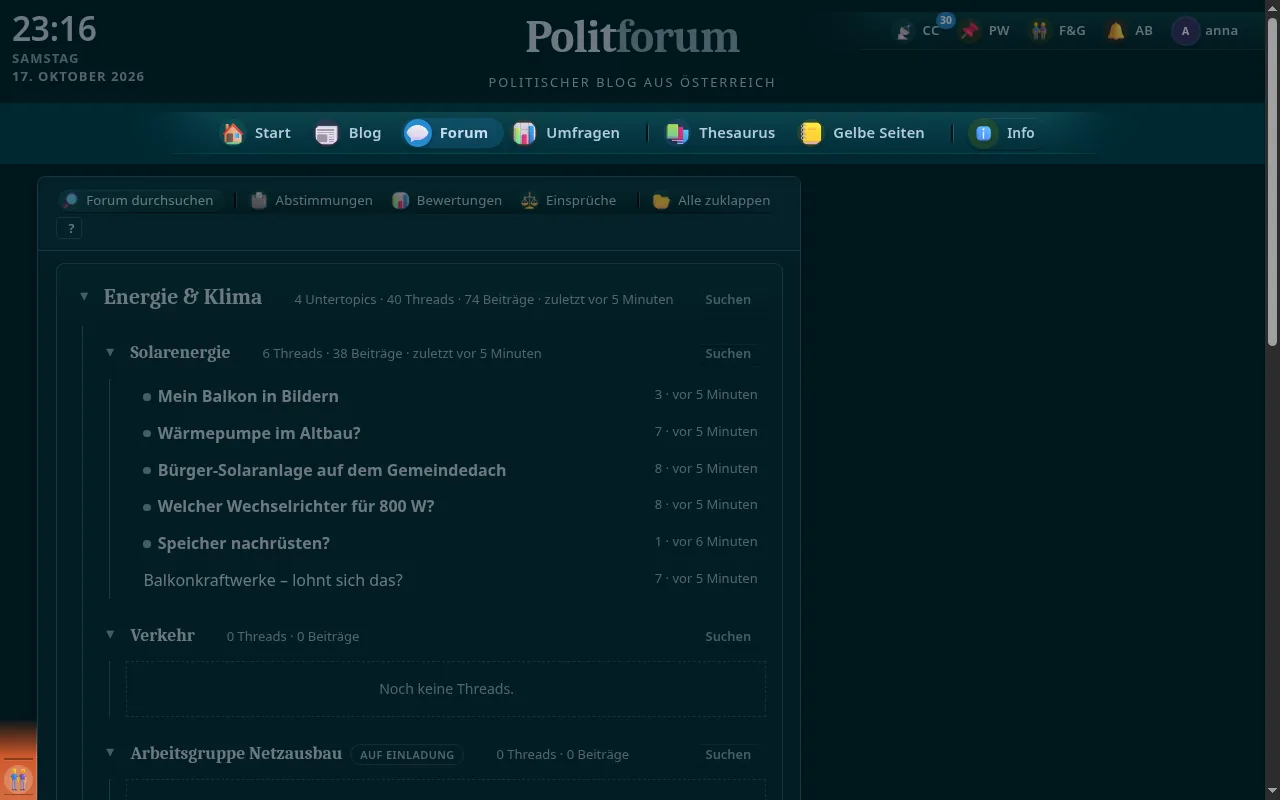This screenshot has width=1280, height=800.
Task: Collapse the Arbeitsgruppe Netzausbau subtopic
Action: [110, 753]
